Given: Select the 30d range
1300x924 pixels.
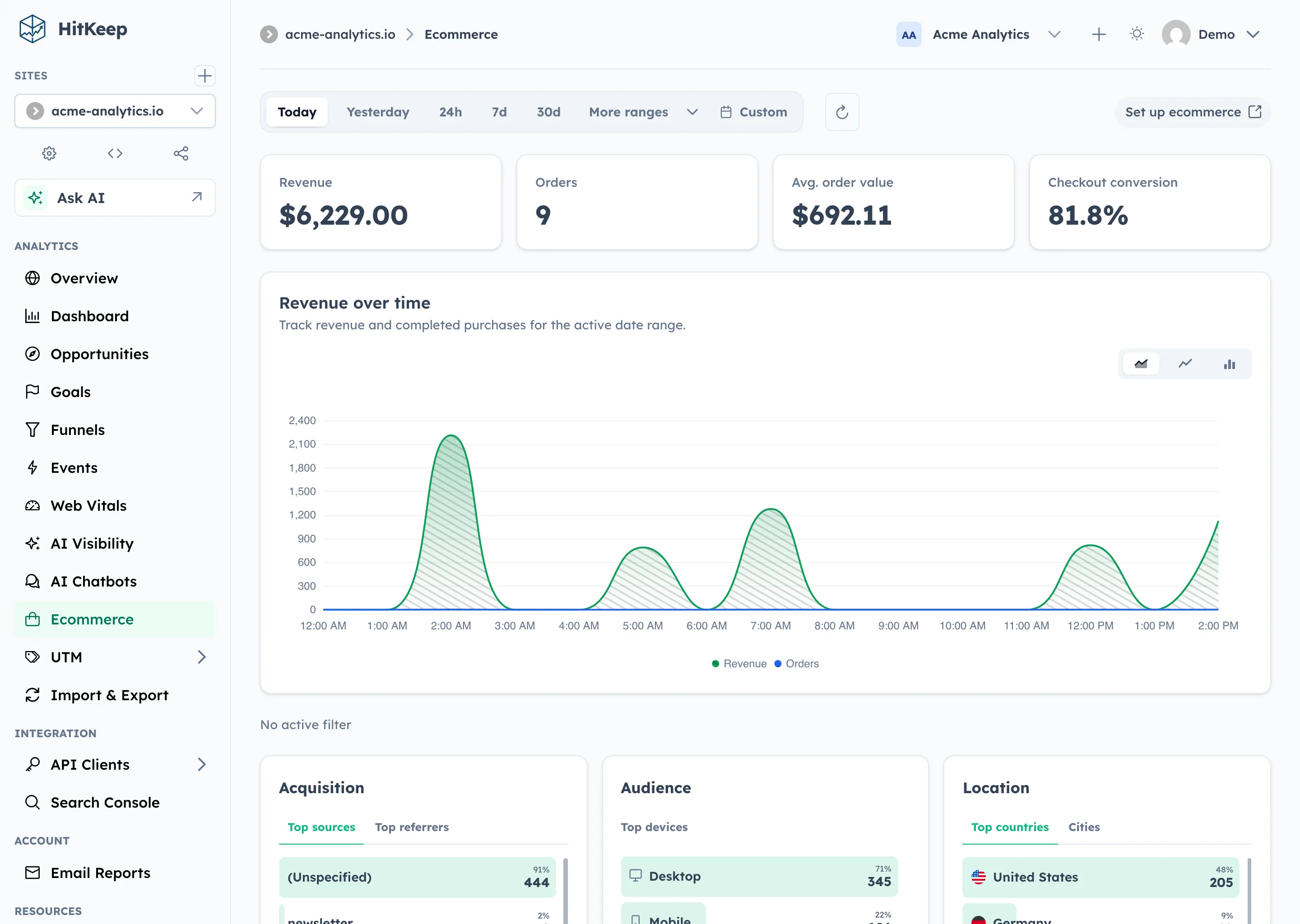Looking at the screenshot, I should click(x=548, y=112).
